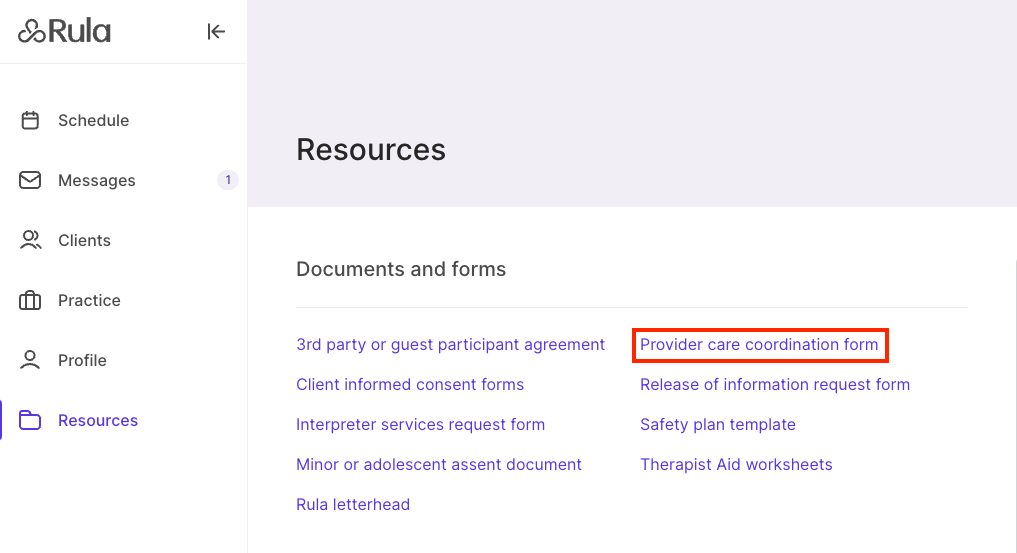The image size is (1017, 553).
Task: Click the Schedule calendar icon
Action: pyautogui.click(x=30, y=120)
